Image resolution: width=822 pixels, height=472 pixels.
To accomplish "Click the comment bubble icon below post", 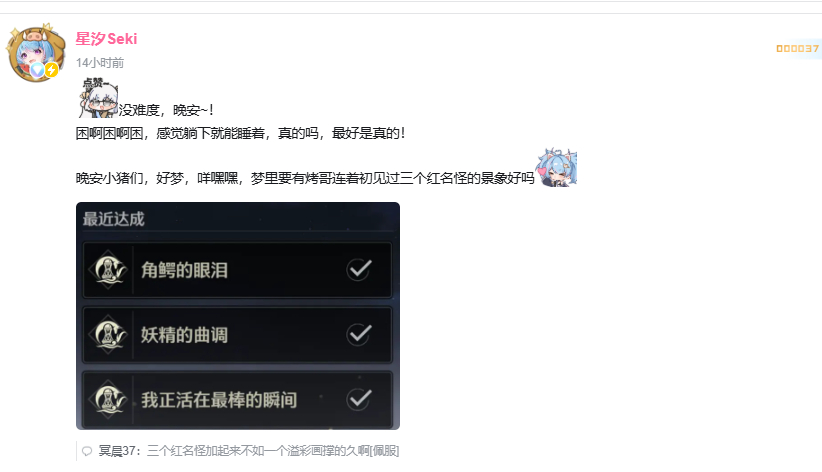I will 87,451.
